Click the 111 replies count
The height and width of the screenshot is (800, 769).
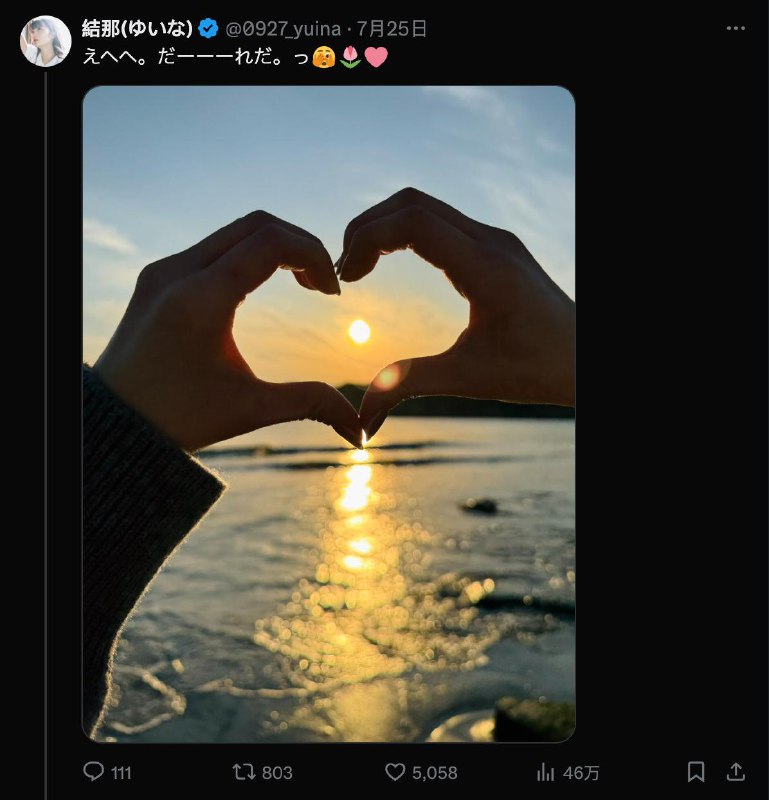(121, 772)
